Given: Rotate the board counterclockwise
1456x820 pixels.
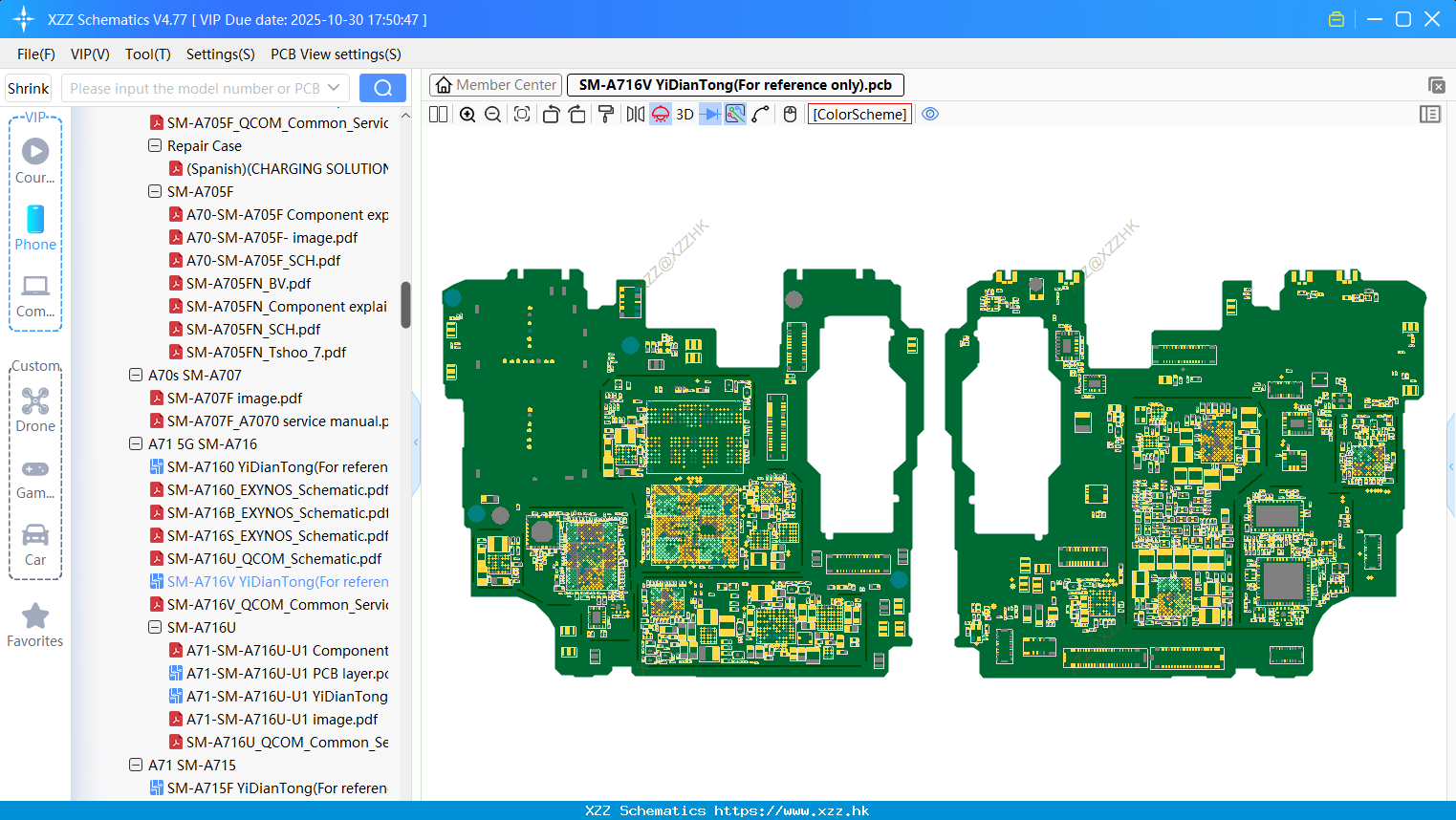Looking at the screenshot, I should coord(551,115).
